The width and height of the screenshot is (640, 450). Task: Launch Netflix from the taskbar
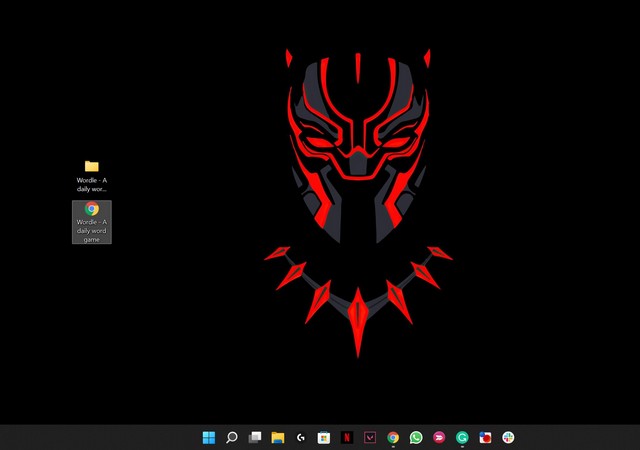click(x=347, y=437)
